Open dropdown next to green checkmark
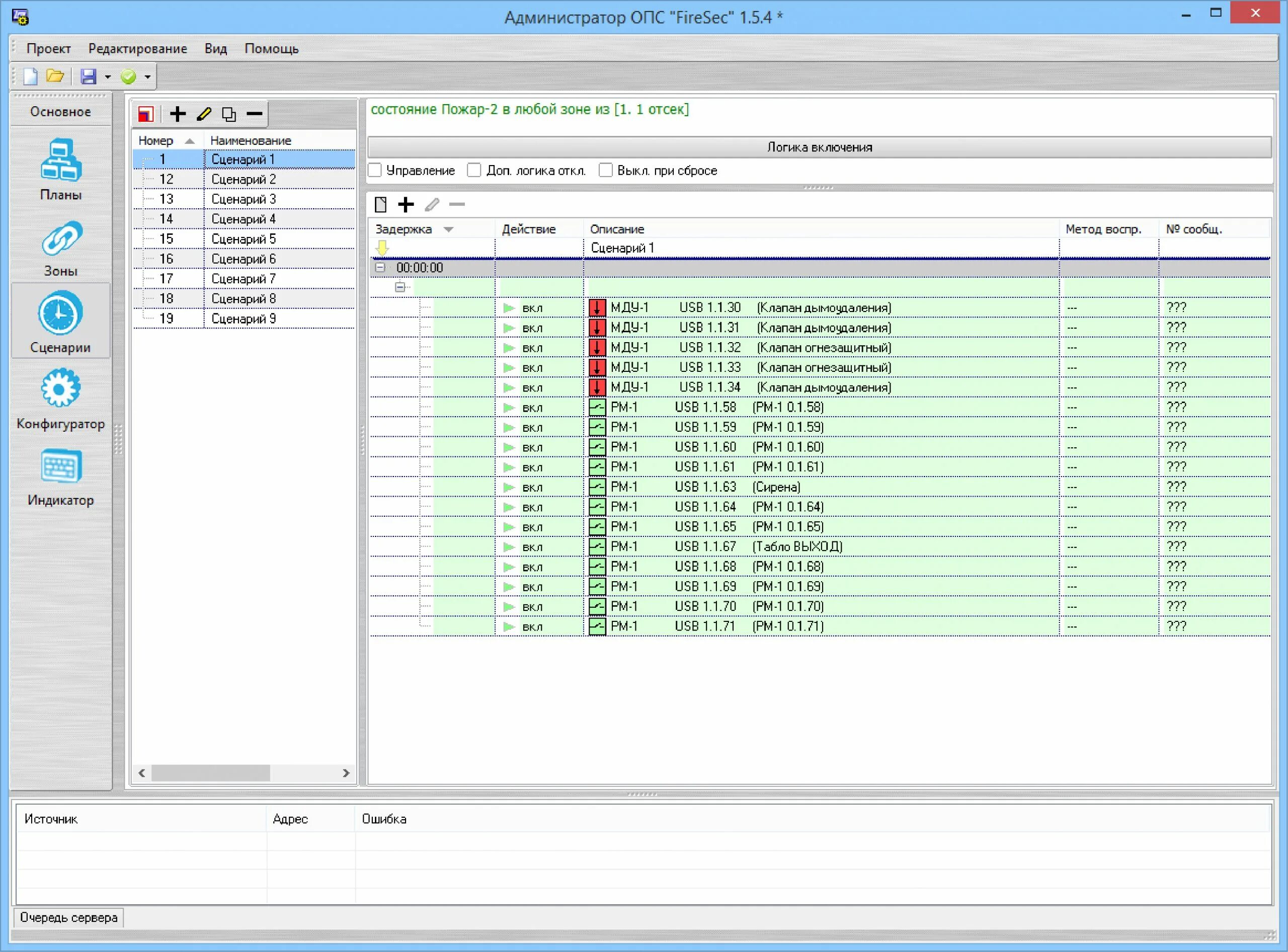The width and height of the screenshot is (1288, 952). [x=148, y=76]
